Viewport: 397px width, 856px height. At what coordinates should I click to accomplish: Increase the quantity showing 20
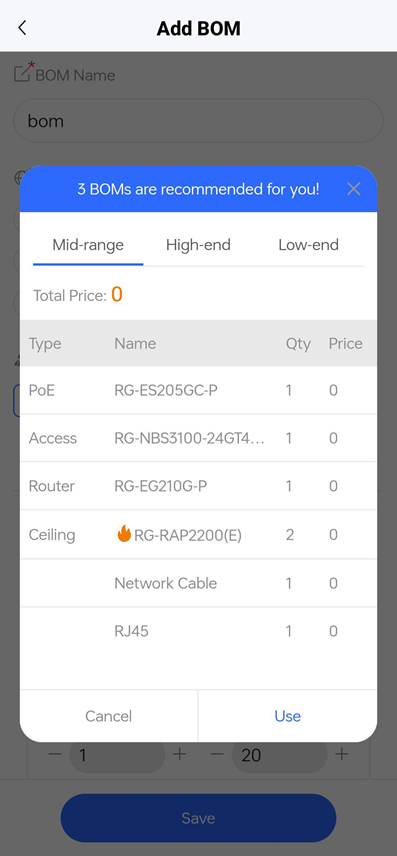[341, 755]
